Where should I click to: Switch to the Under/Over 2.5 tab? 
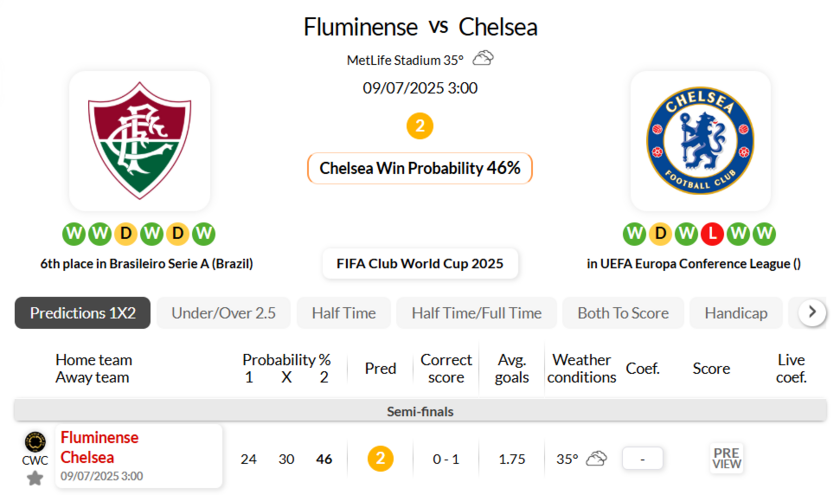tap(223, 313)
